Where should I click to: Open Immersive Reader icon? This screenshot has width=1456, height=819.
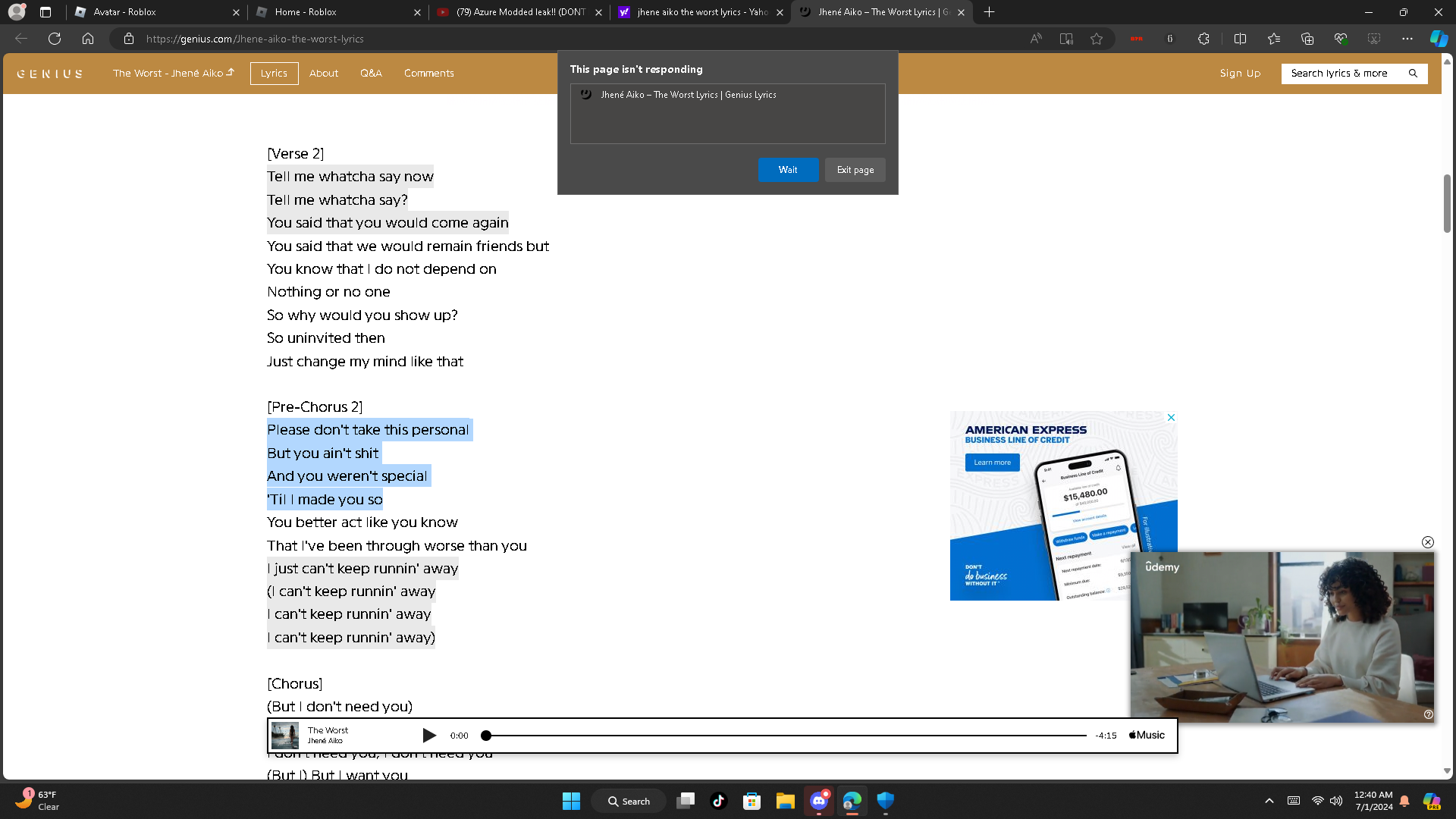point(1066,39)
